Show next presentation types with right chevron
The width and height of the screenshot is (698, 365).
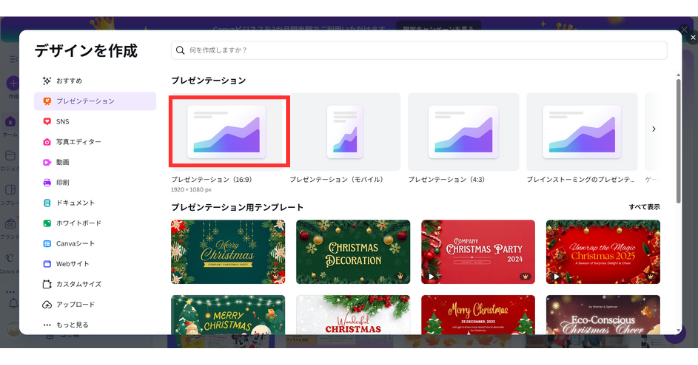click(653, 129)
